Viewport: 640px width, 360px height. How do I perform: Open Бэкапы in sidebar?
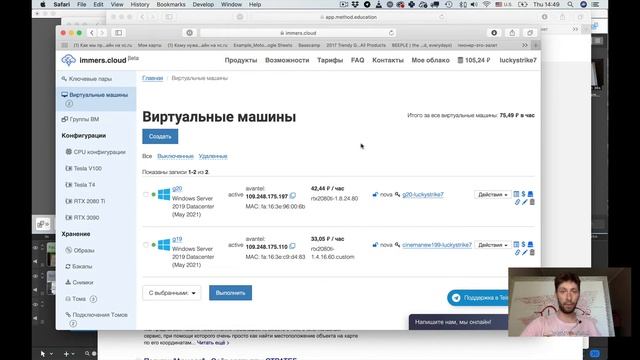[x=79, y=266]
